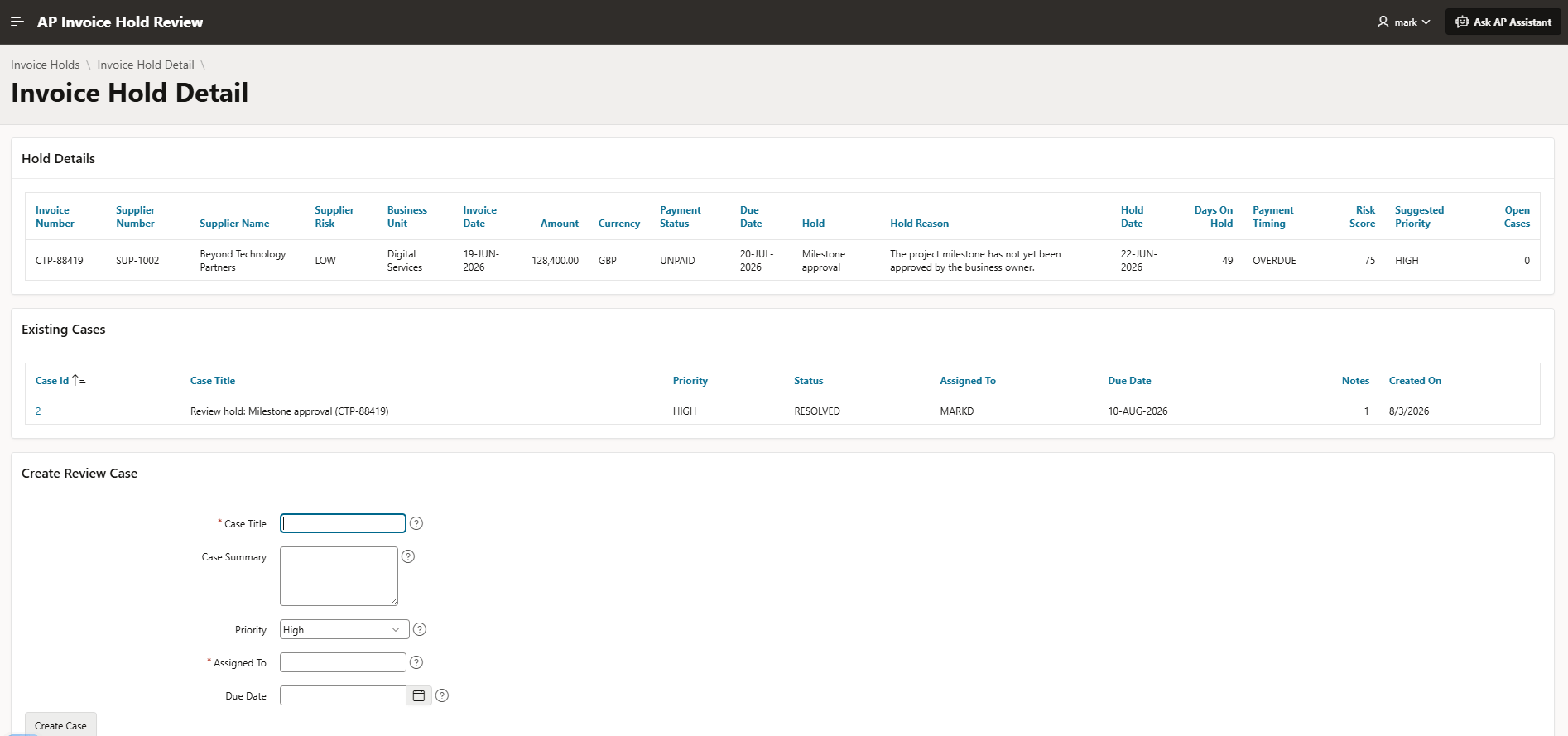Screen dimensions: 1568x736
Task: Click the Case Id sort arrow icon
Action: pyautogui.click(x=79, y=380)
